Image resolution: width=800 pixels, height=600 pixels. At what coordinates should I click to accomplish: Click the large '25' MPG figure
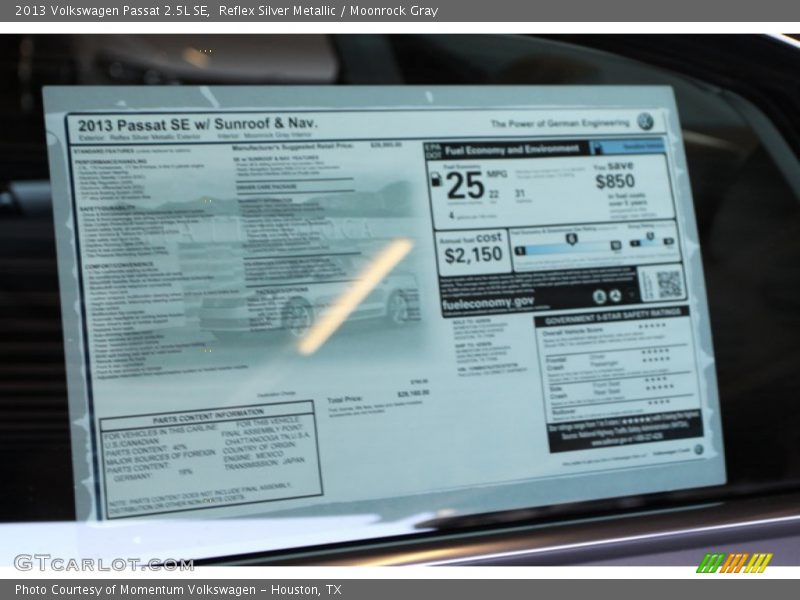[x=465, y=186]
